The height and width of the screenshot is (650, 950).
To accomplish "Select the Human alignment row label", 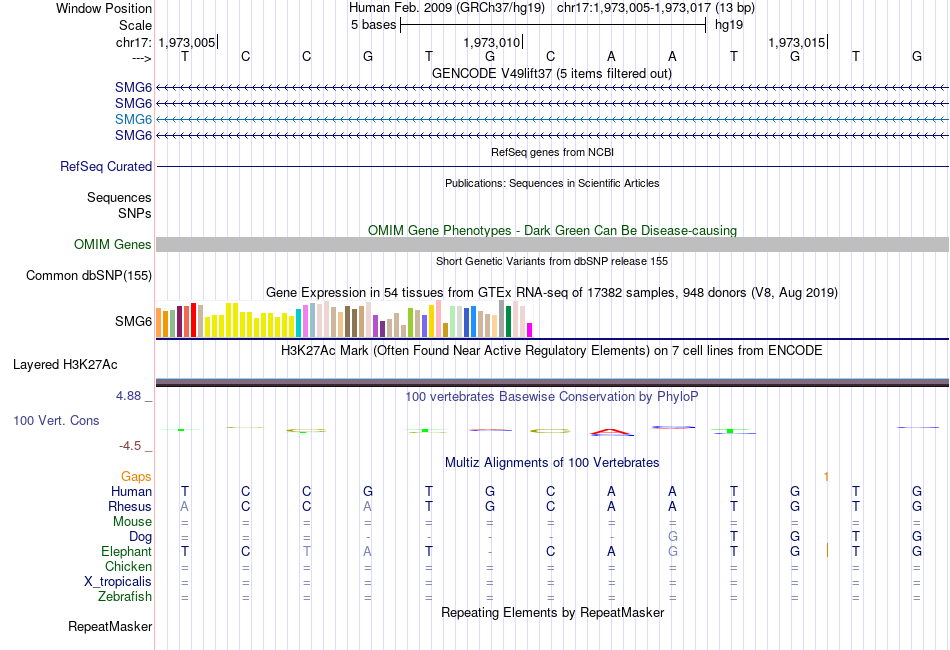I will (x=131, y=491).
